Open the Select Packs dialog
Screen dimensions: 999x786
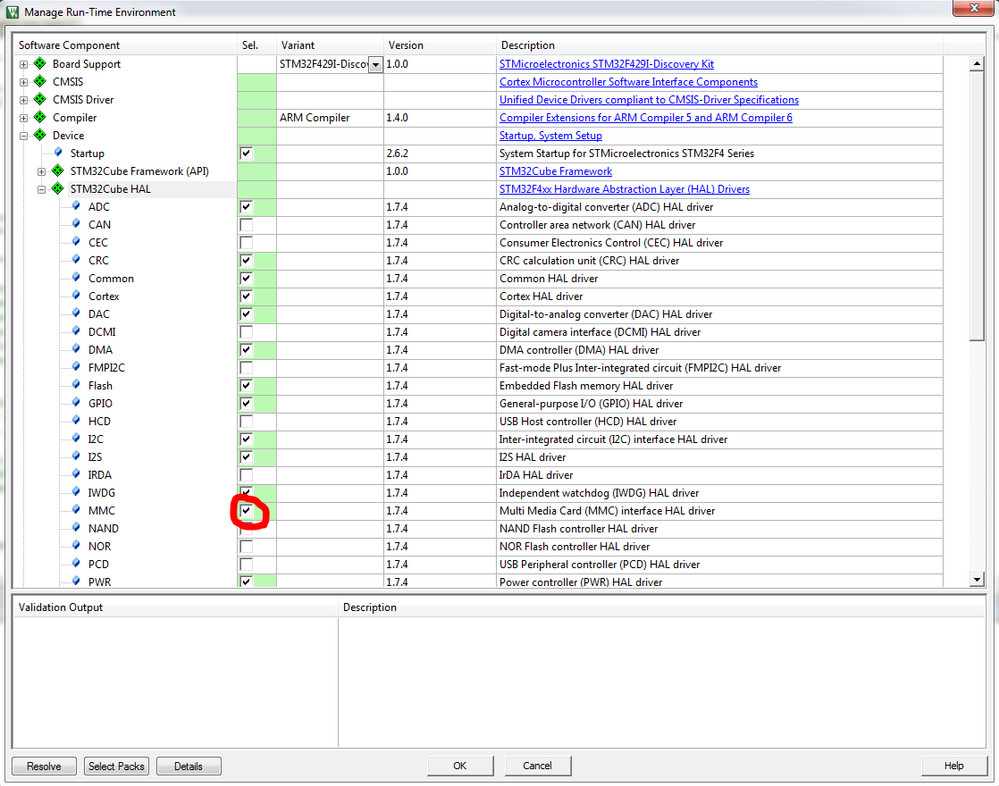116,766
